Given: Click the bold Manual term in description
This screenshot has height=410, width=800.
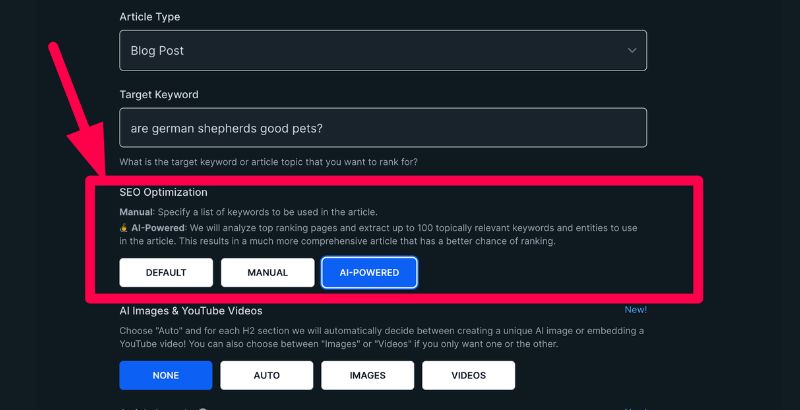Looking at the screenshot, I should point(135,213).
